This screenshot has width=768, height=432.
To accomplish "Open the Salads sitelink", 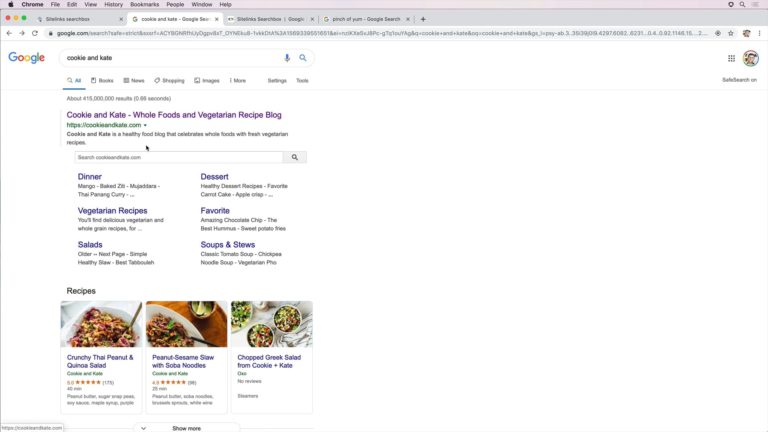I will pyautogui.click(x=90, y=244).
